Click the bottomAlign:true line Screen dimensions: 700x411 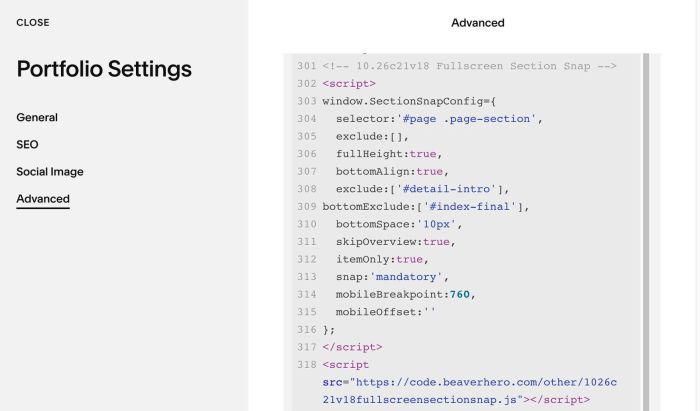pos(392,171)
